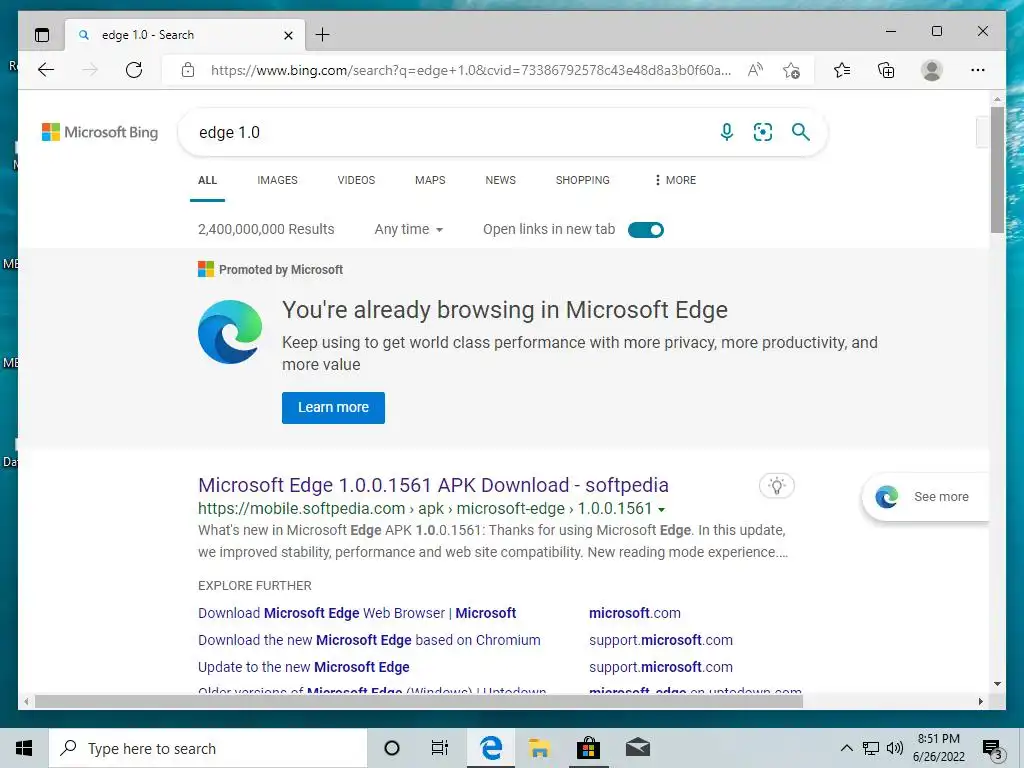Screen dimensions: 1024x768
Task: Open 'Update to the new Microsoft Edge' link
Action: tap(304, 667)
